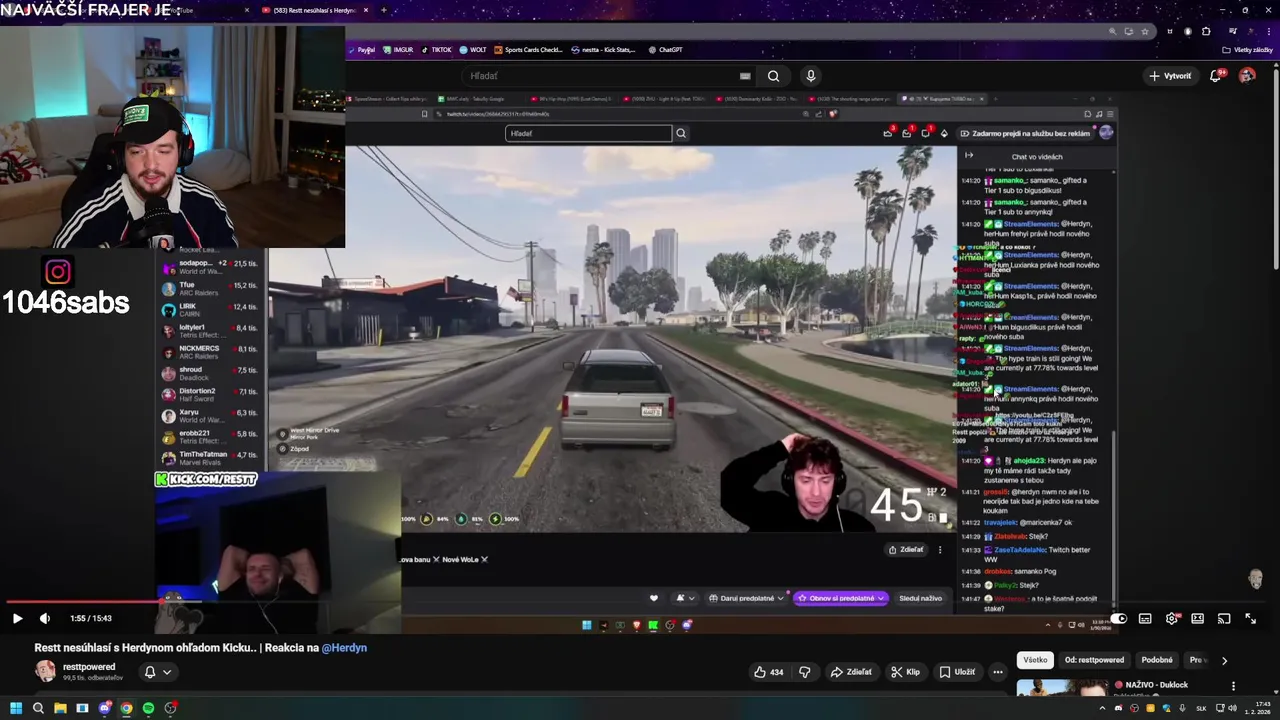Open the @Herdyn link in title
The width and height of the screenshot is (1280, 720).
(344, 648)
